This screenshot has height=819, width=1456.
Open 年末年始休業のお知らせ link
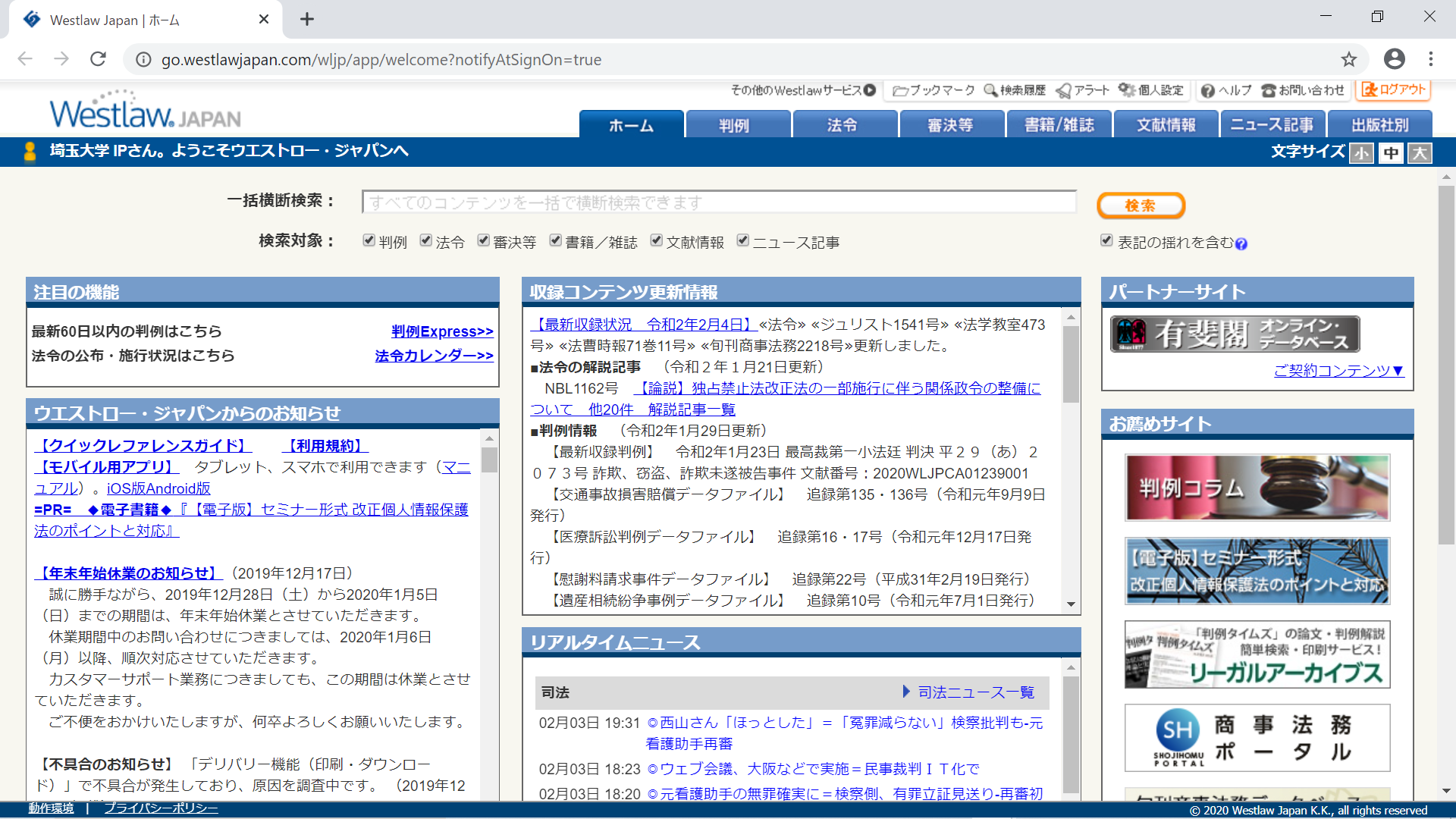point(129,573)
